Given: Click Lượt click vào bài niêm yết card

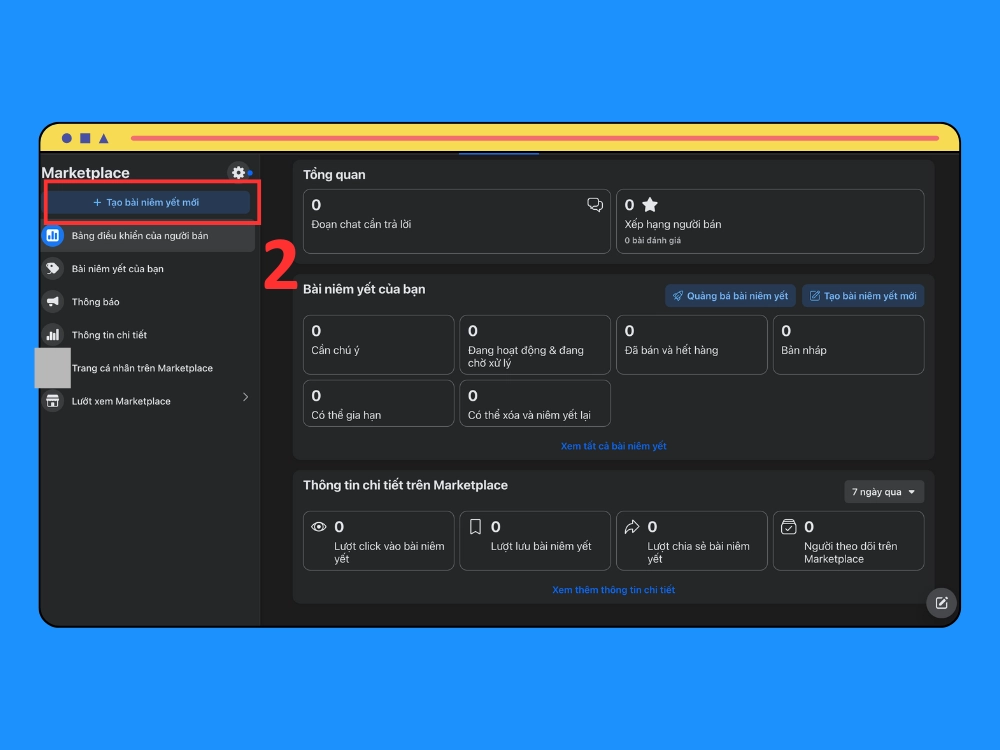Looking at the screenshot, I should click(378, 541).
